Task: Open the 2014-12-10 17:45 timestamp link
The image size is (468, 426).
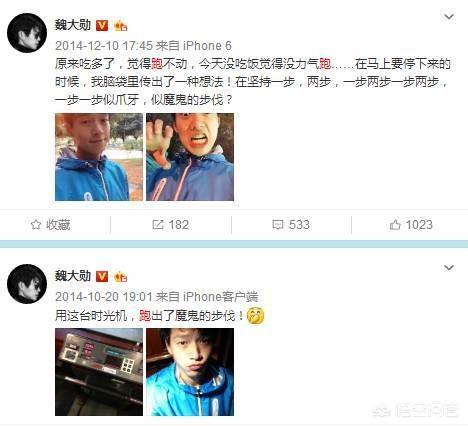Action: [x=104, y=46]
